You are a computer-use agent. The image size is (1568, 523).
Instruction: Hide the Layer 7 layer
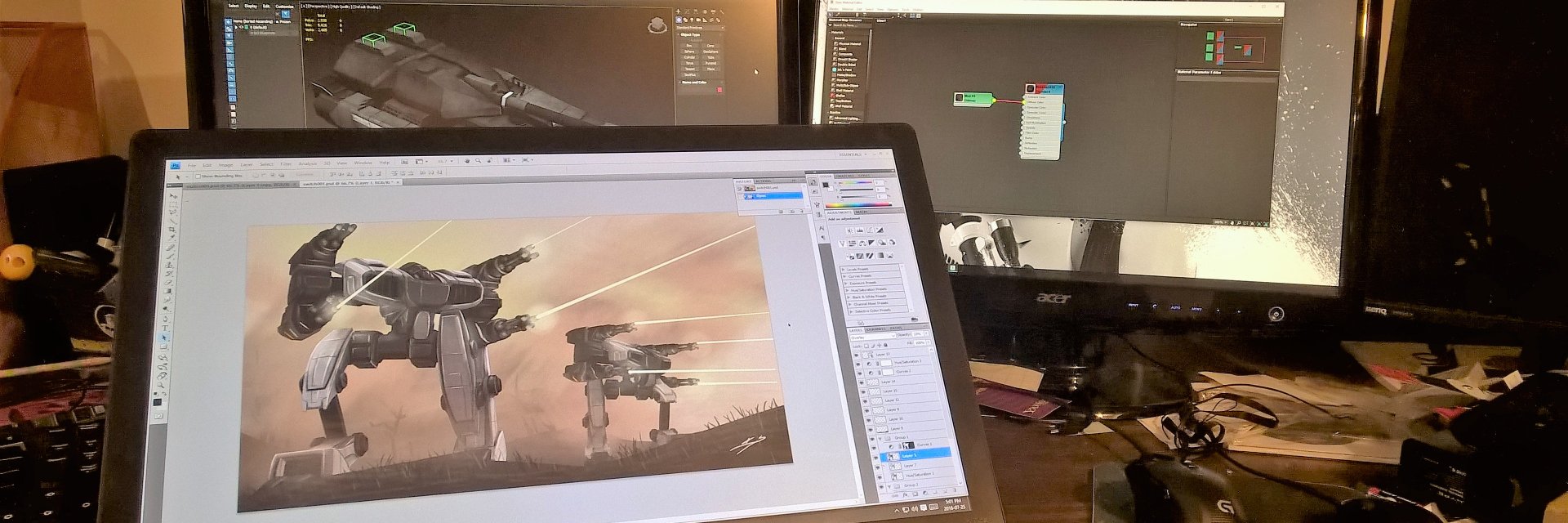coord(877,468)
